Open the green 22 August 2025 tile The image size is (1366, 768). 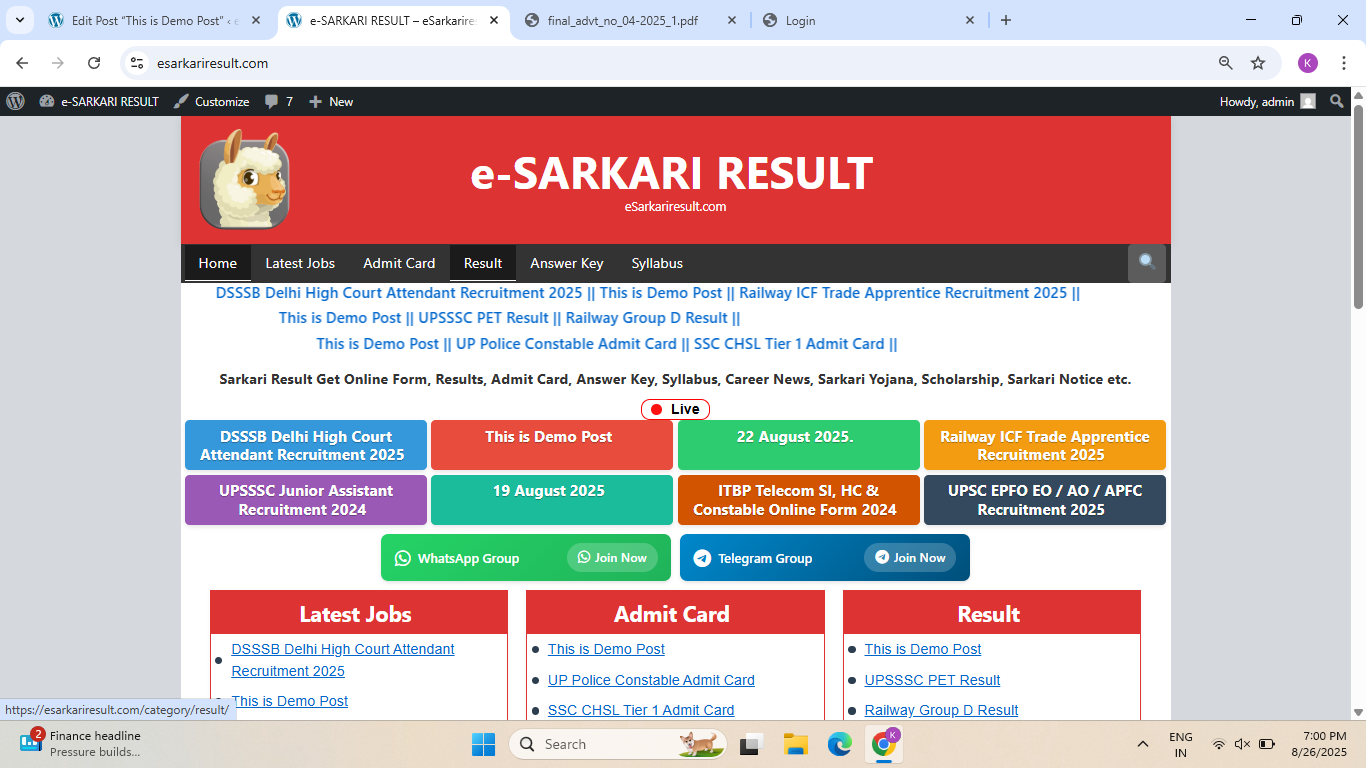[x=799, y=445]
